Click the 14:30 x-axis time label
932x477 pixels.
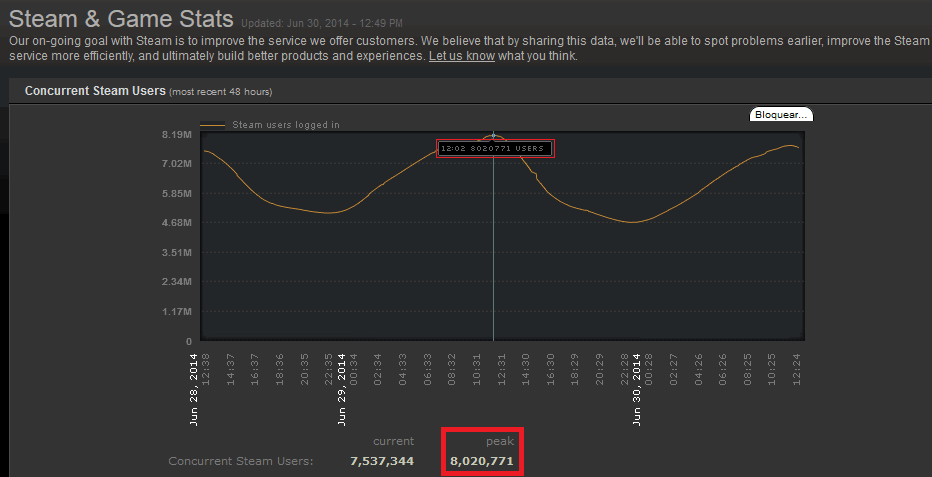coord(526,368)
